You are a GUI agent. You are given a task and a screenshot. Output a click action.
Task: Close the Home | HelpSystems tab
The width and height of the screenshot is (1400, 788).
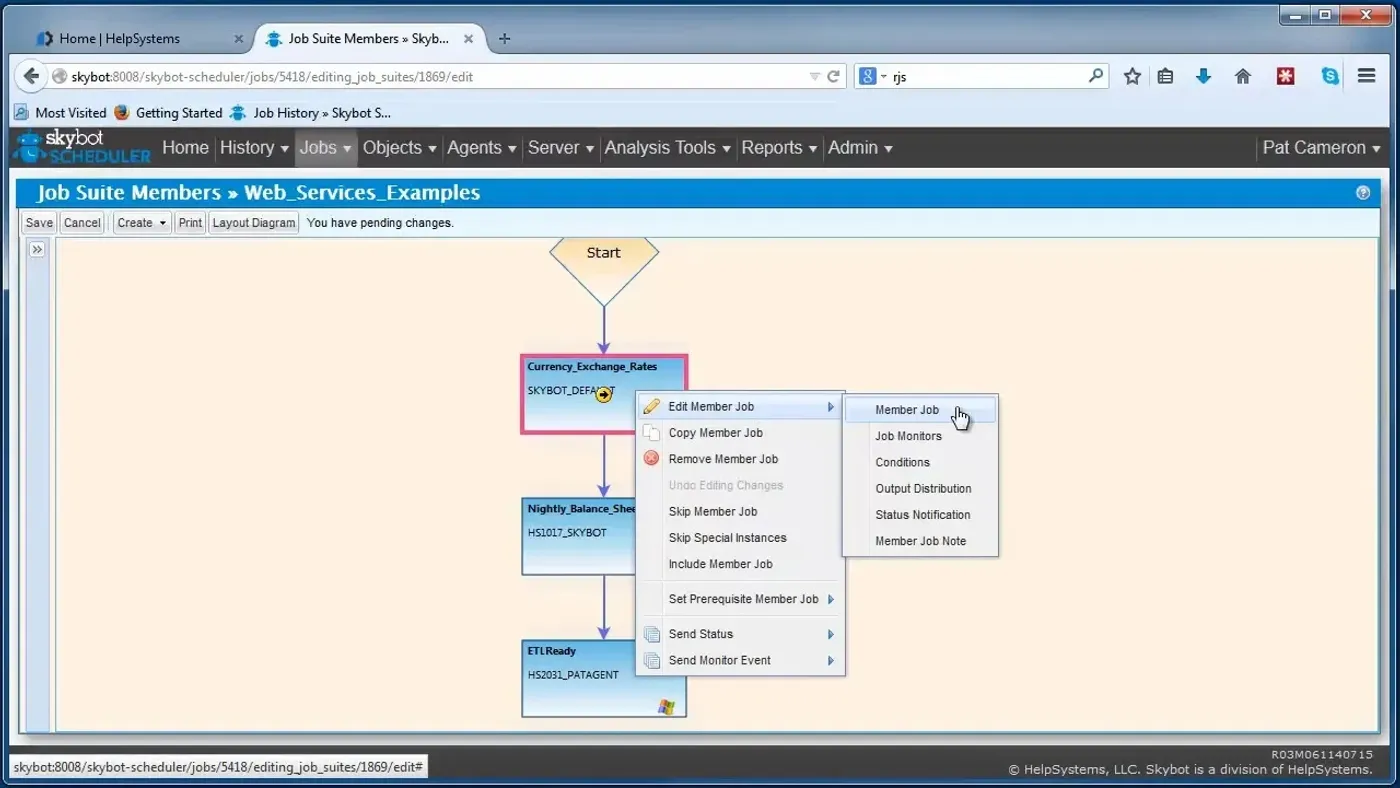[x=238, y=39]
